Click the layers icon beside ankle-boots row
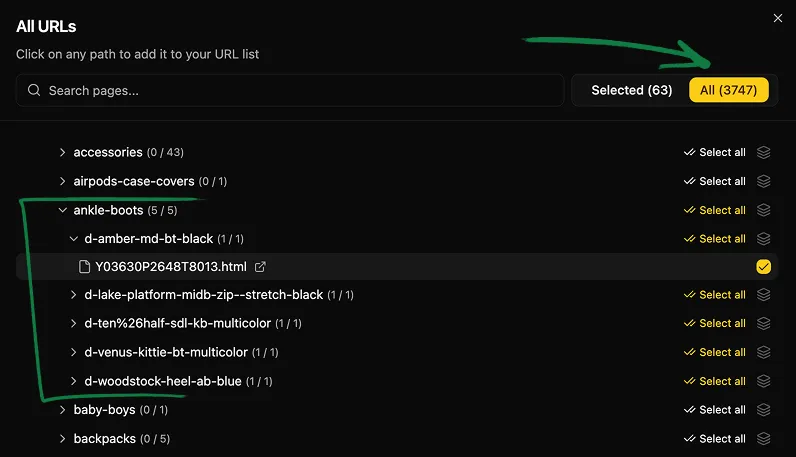The height and width of the screenshot is (457, 796). coord(764,211)
